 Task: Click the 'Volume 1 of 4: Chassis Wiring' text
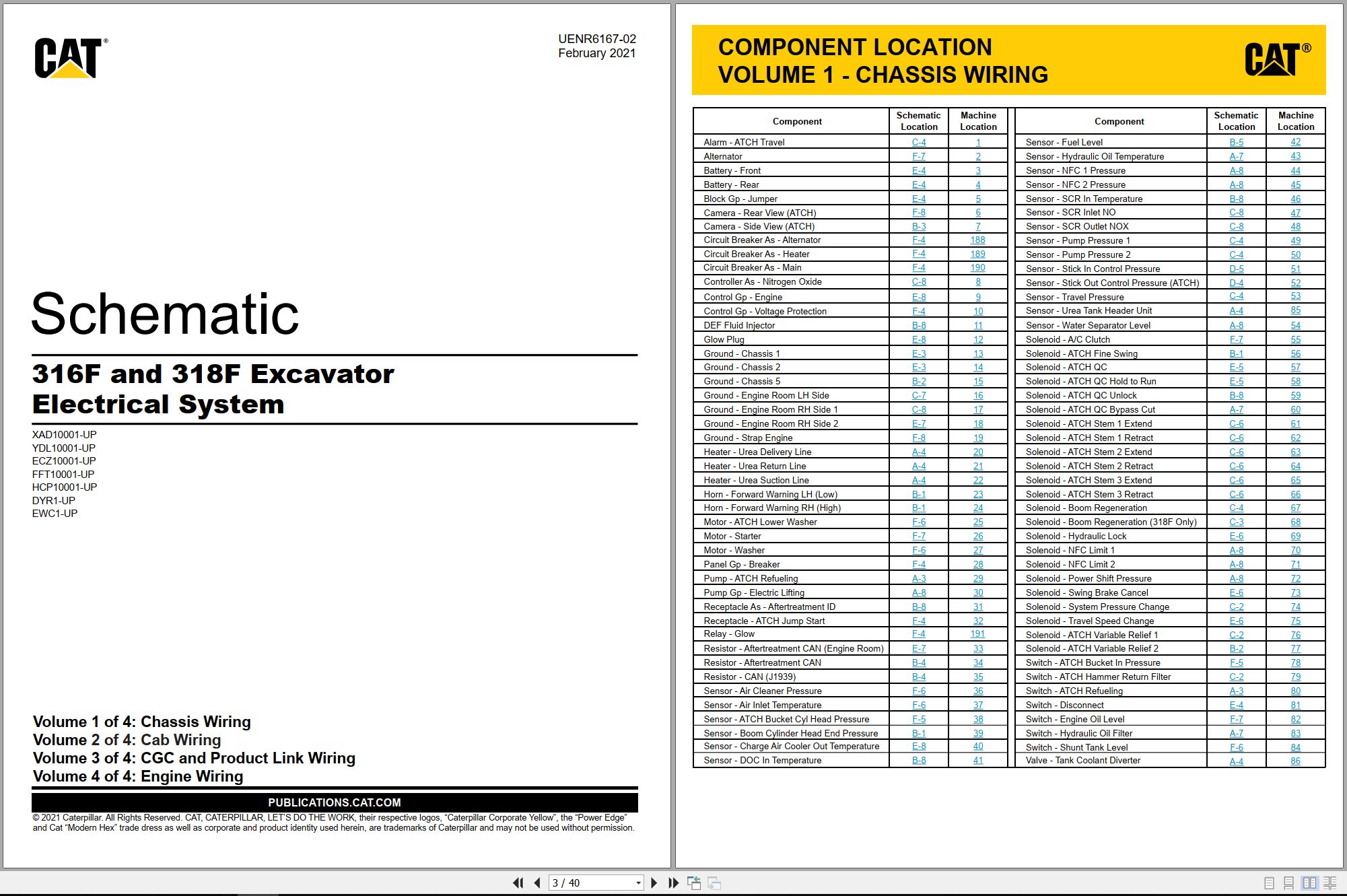pos(142,722)
